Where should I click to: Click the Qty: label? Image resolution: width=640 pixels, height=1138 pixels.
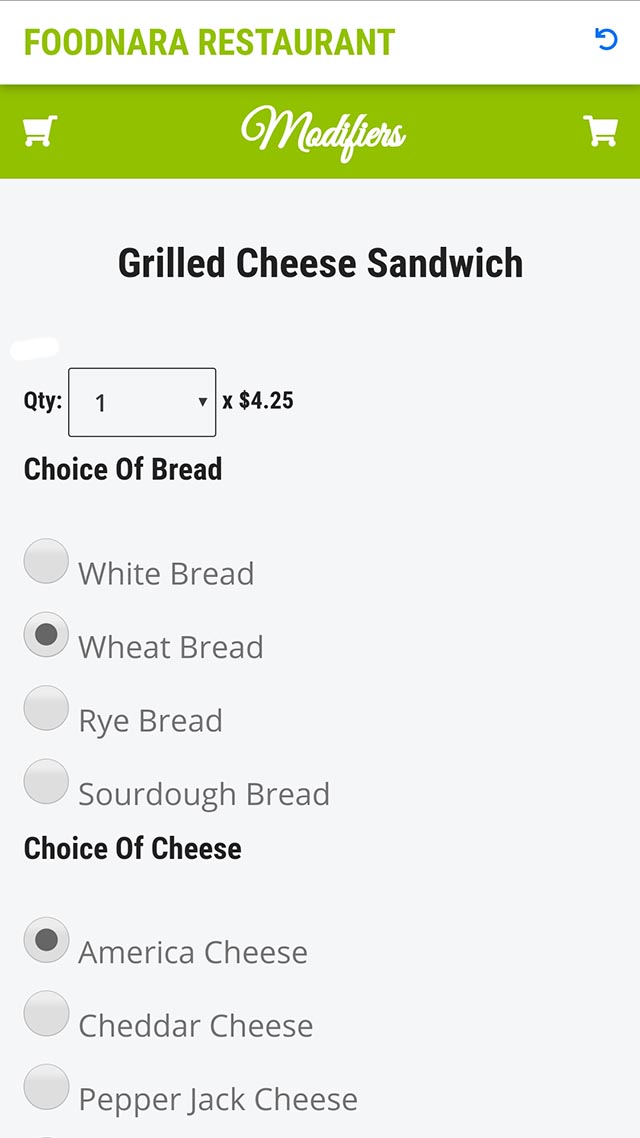pyautogui.click(x=43, y=401)
